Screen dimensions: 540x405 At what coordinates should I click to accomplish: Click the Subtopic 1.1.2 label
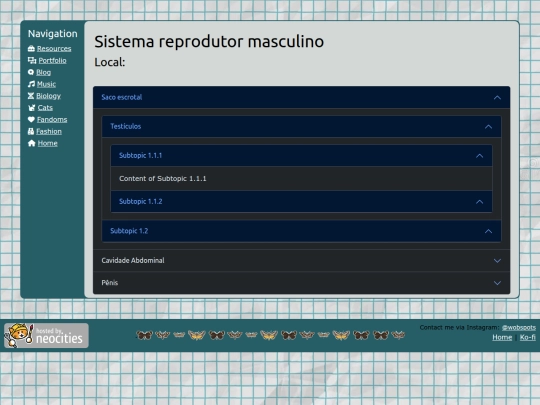[x=141, y=201]
